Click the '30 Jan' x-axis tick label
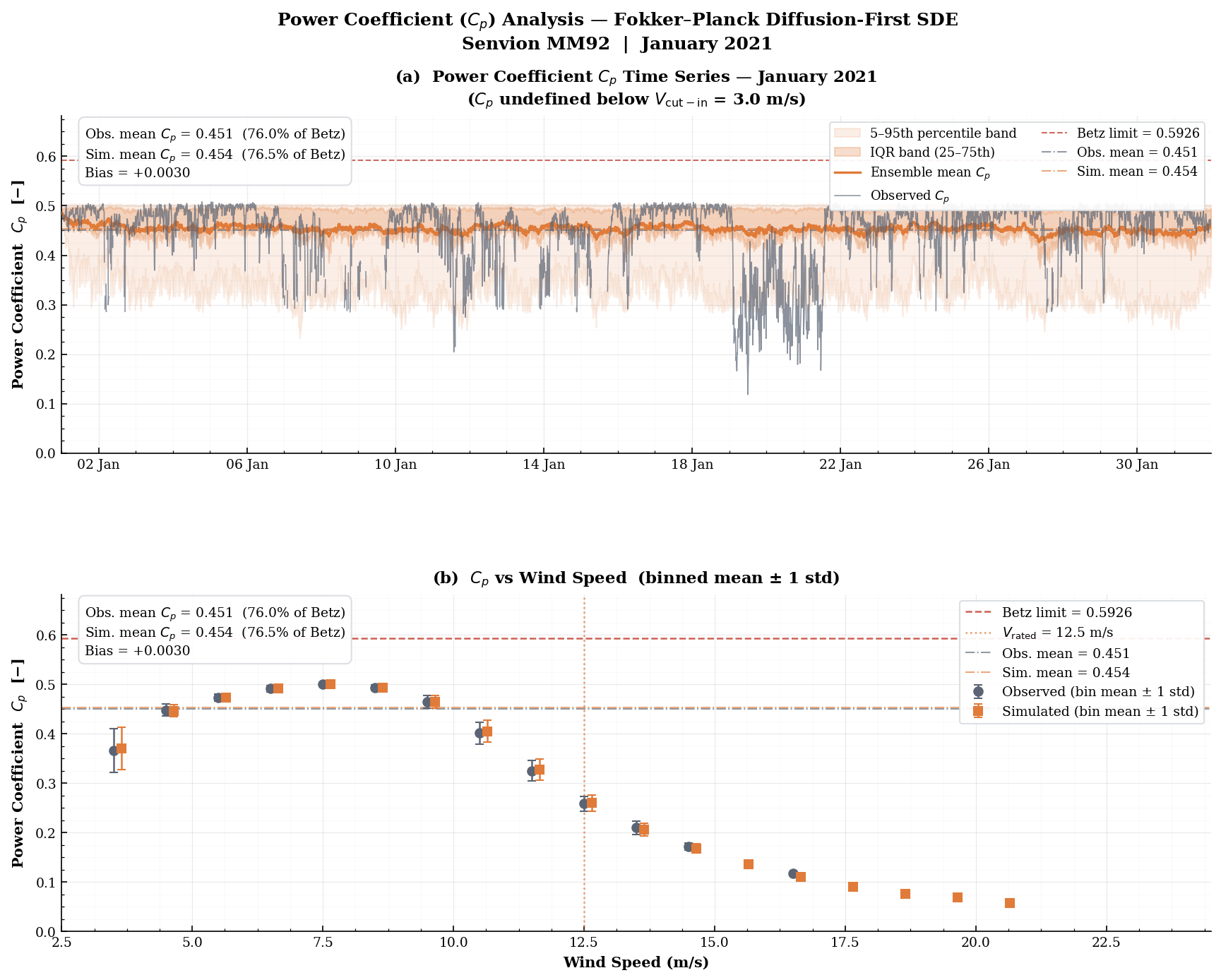1221x980 pixels. (x=1137, y=465)
